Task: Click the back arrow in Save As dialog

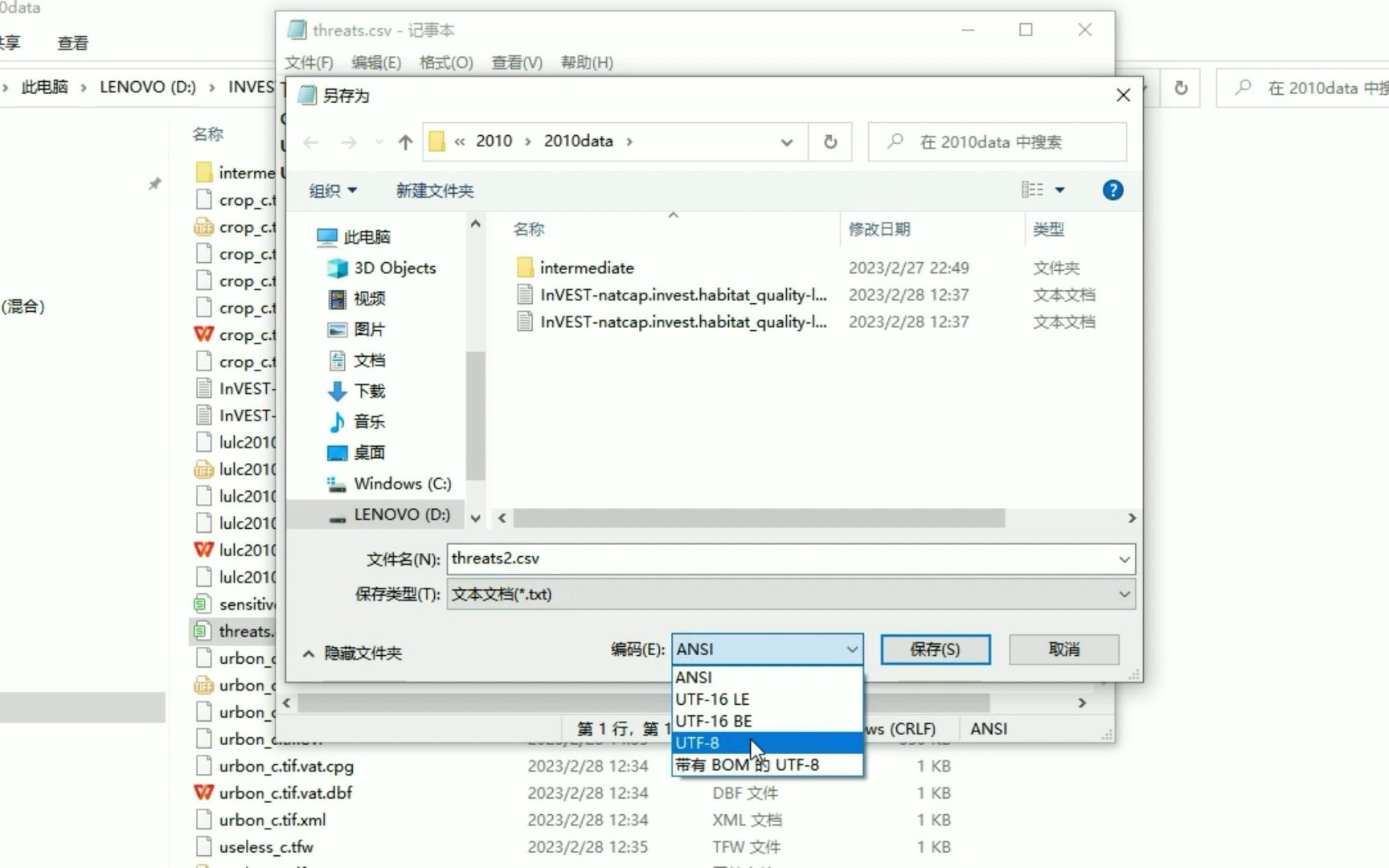Action: 311,142
